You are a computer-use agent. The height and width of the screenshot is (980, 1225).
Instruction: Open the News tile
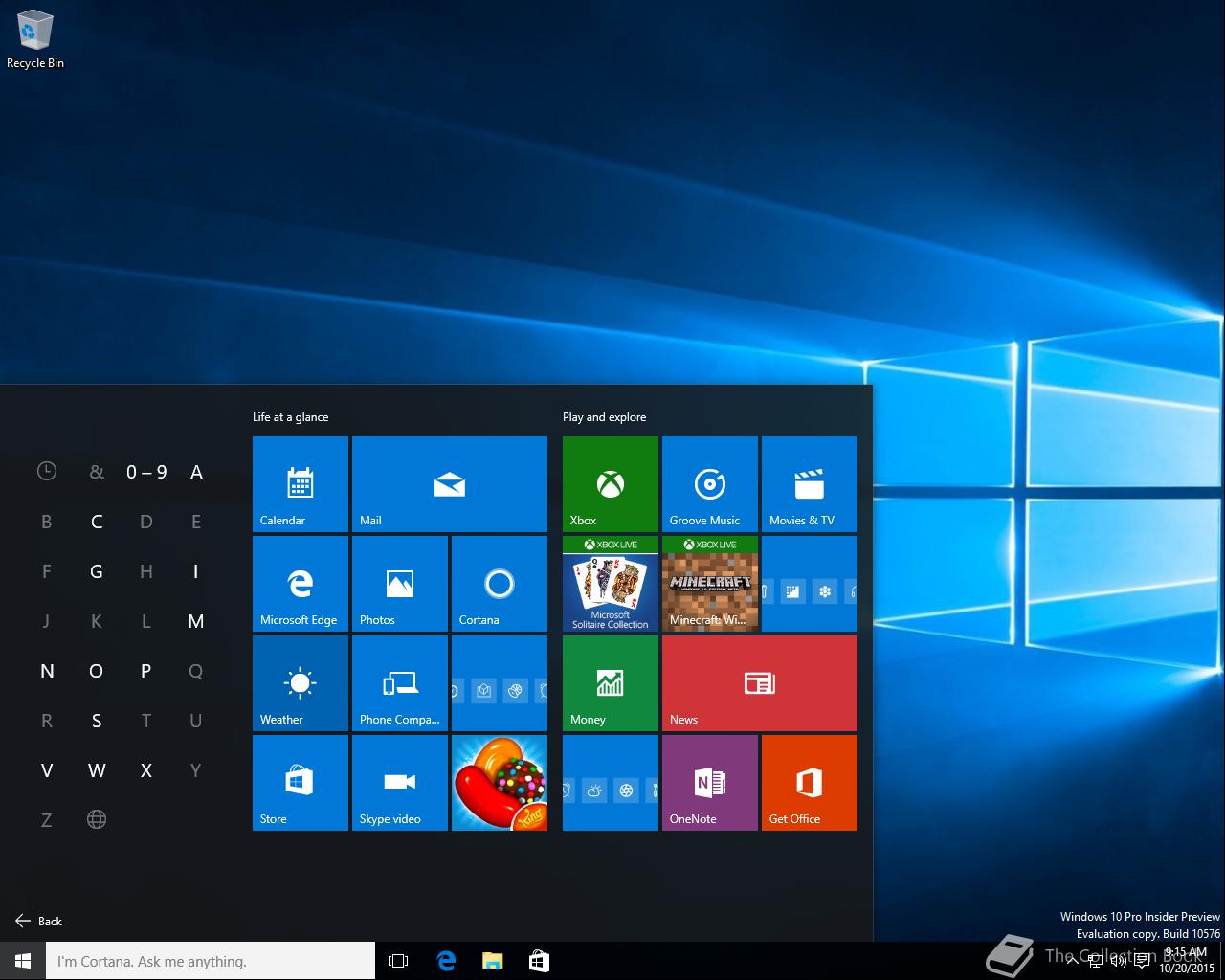click(x=760, y=683)
